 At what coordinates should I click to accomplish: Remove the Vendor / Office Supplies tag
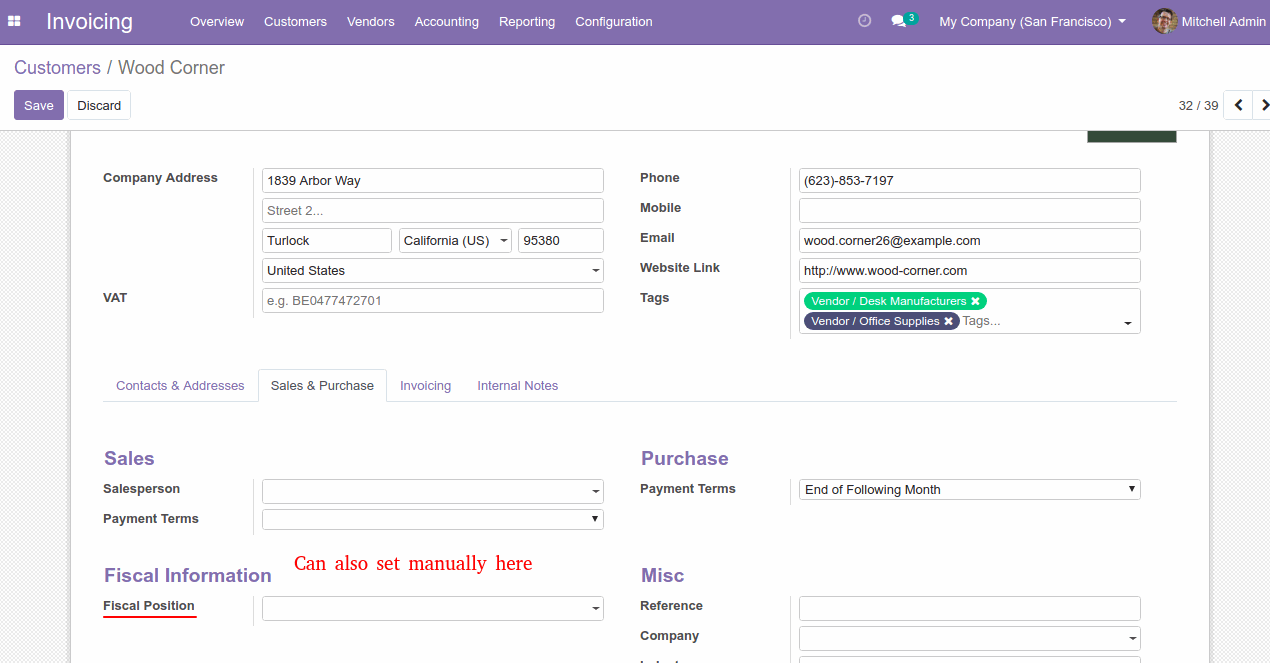(948, 321)
